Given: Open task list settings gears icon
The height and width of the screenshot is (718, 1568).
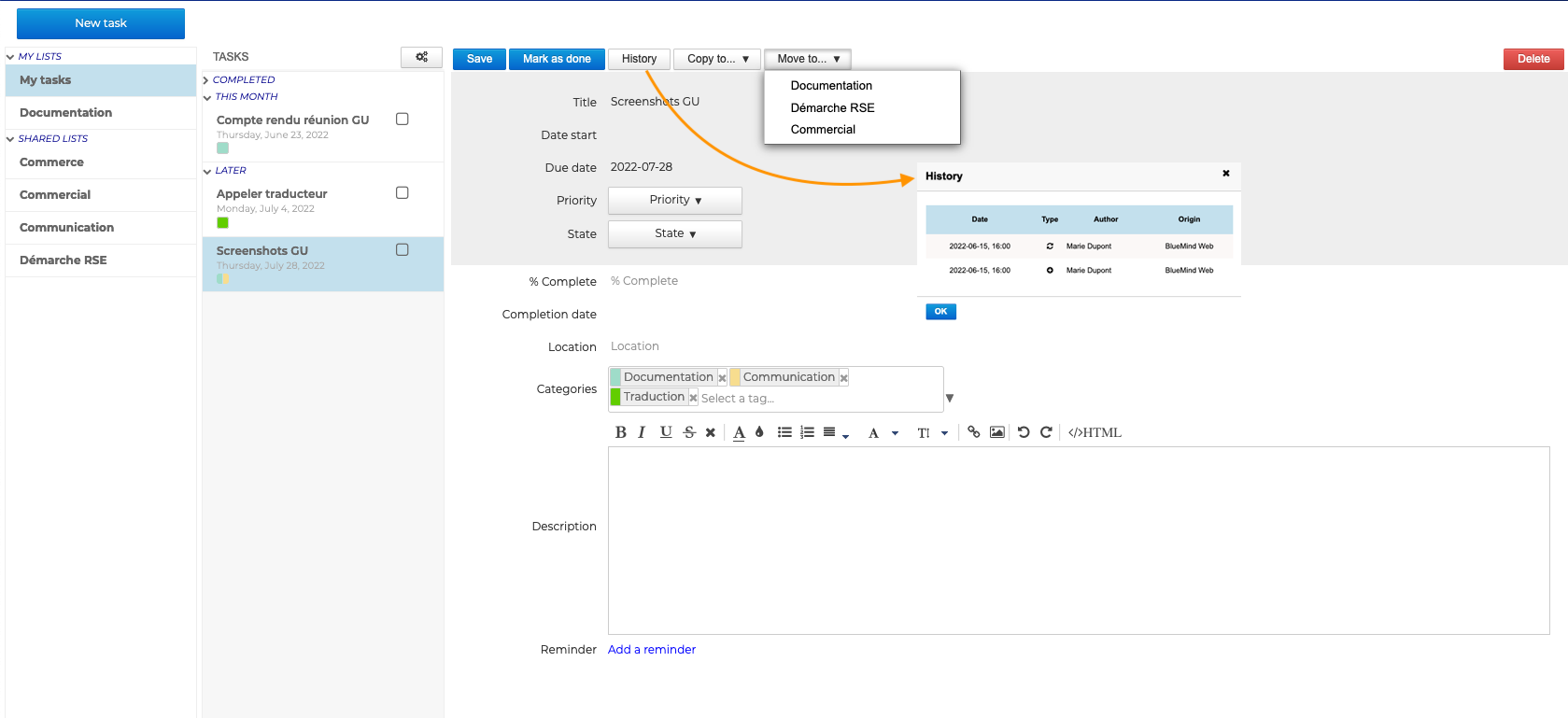Looking at the screenshot, I should tap(421, 57).
